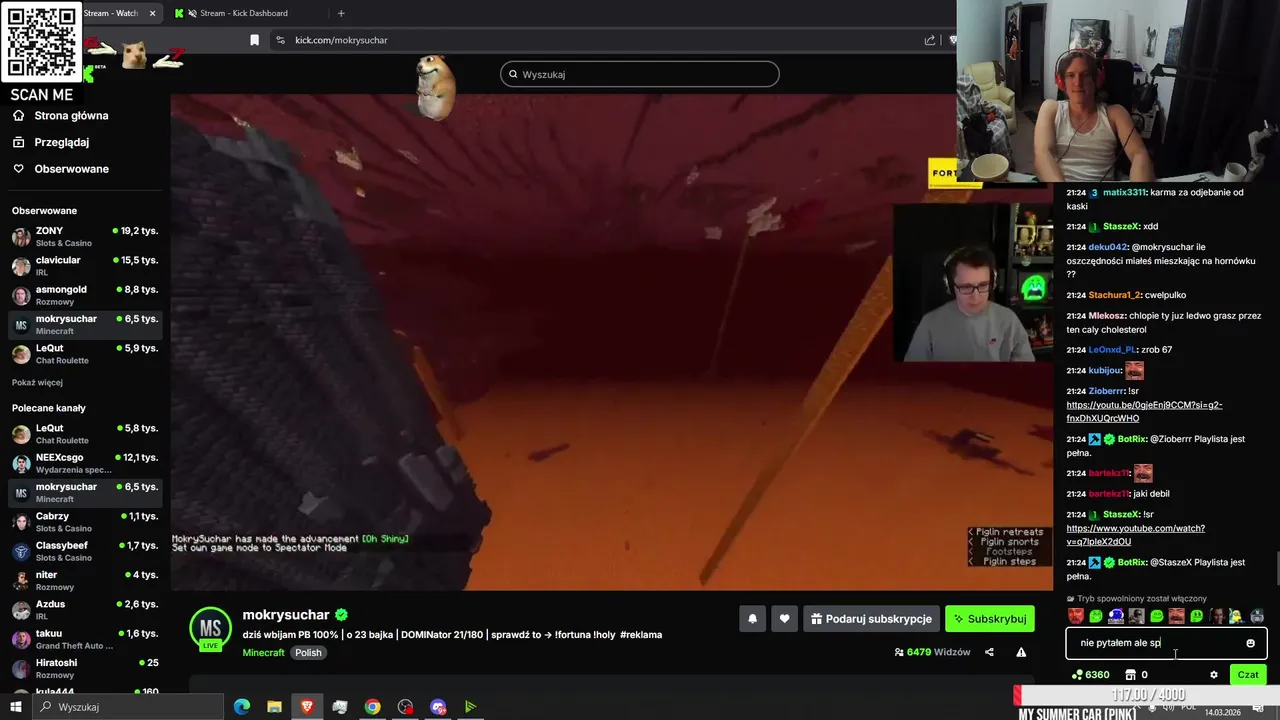Screen dimensions: 1280x720
Task: Click Podaruj subskrypcje button
Action: pos(871,619)
